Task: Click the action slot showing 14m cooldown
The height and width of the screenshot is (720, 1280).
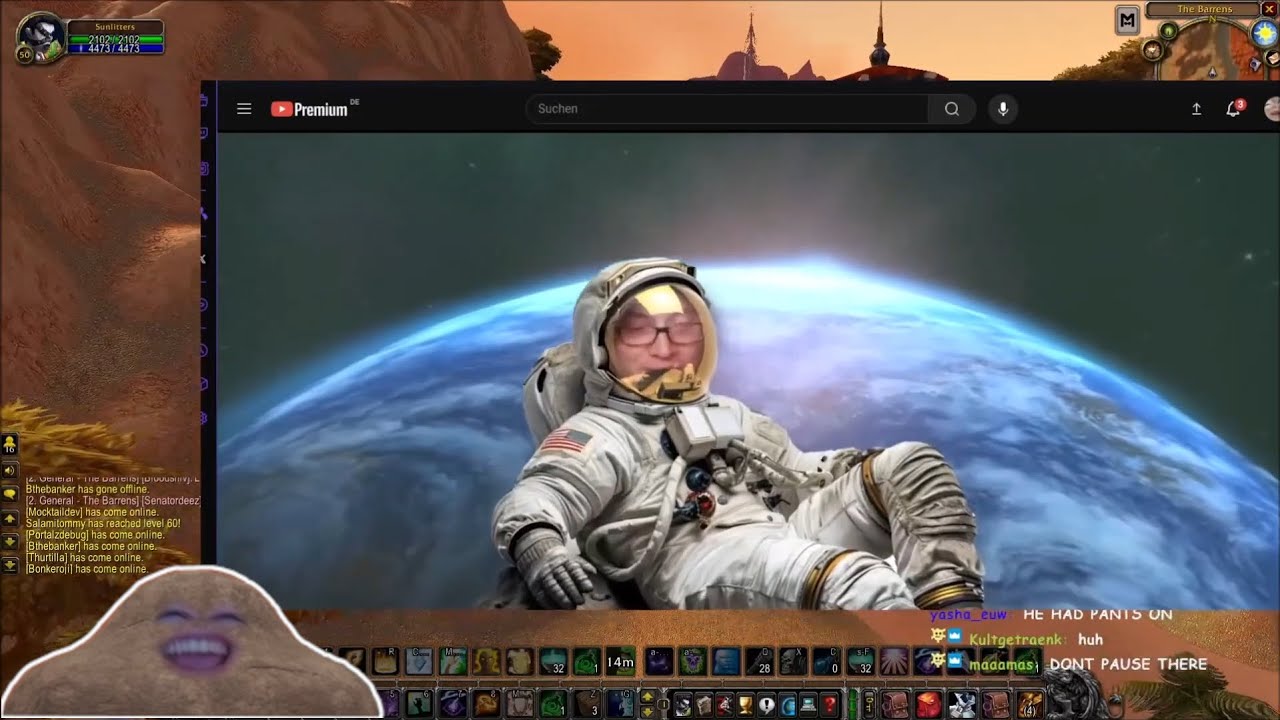Action: point(620,661)
